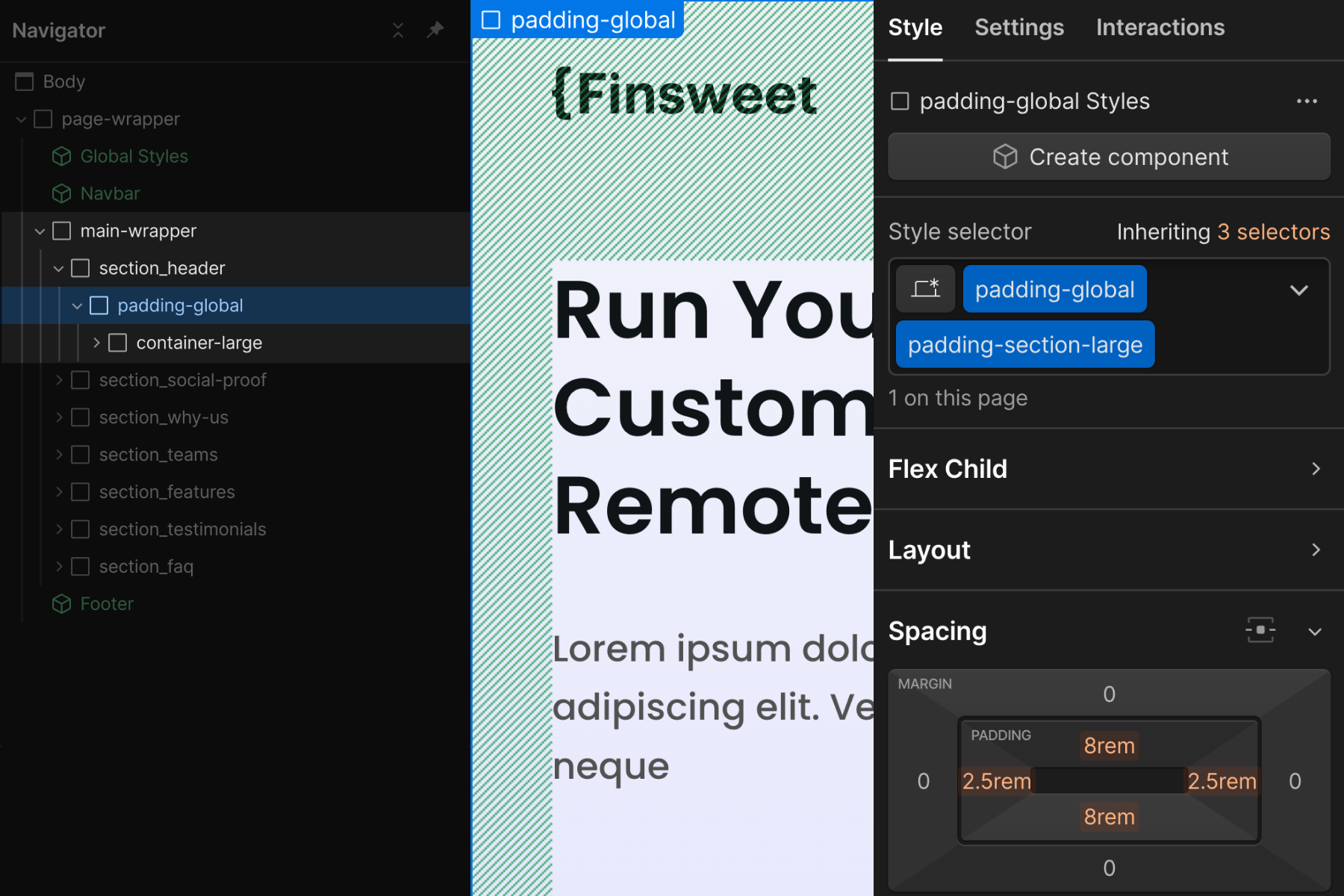
Task: Select the Footer row in Navigator
Action: (236, 603)
